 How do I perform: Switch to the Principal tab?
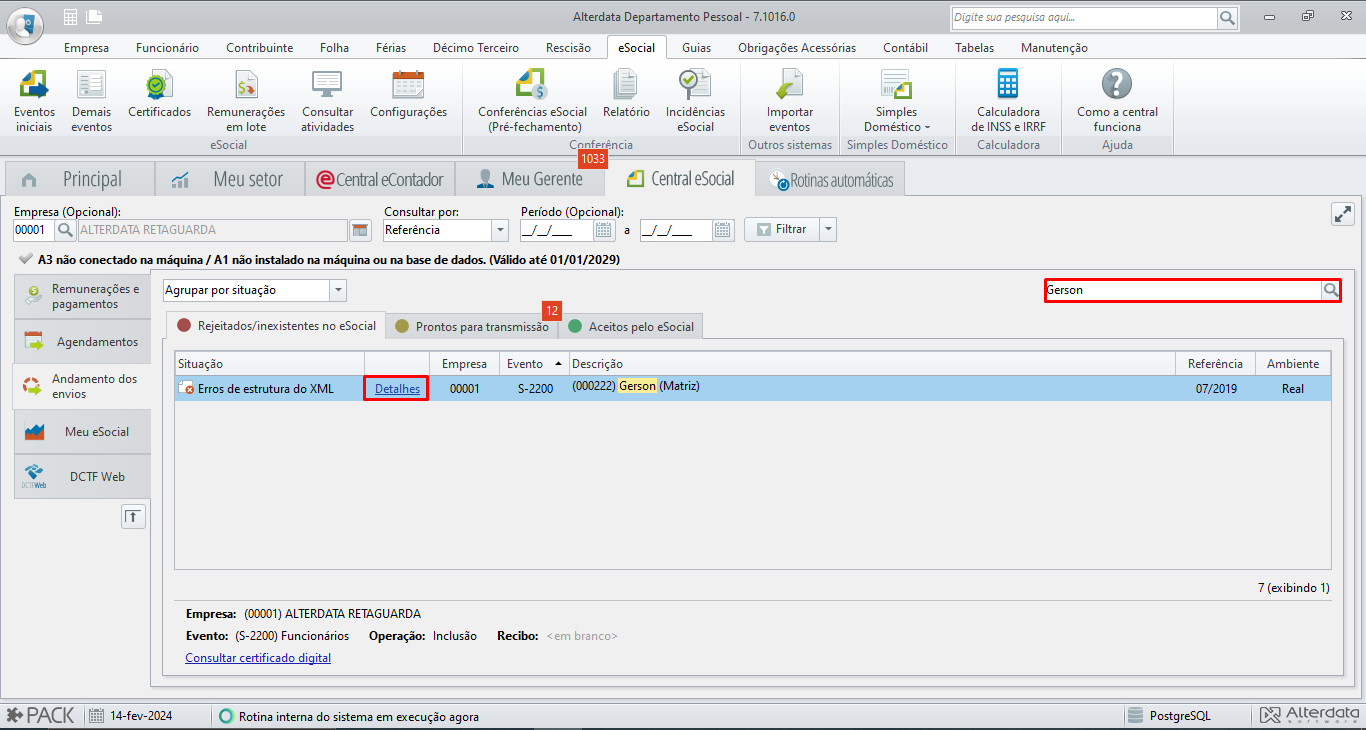pyautogui.click(x=80, y=179)
